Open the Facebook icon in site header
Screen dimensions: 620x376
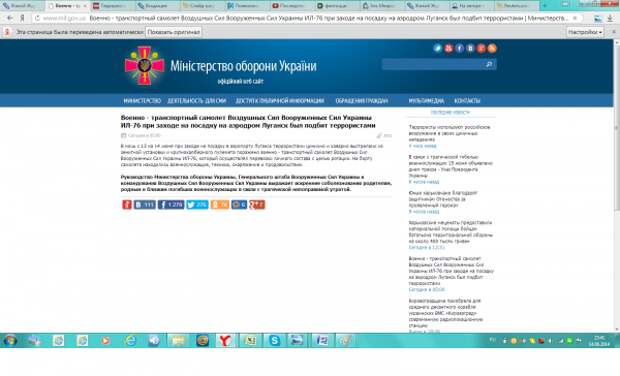click(459, 48)
